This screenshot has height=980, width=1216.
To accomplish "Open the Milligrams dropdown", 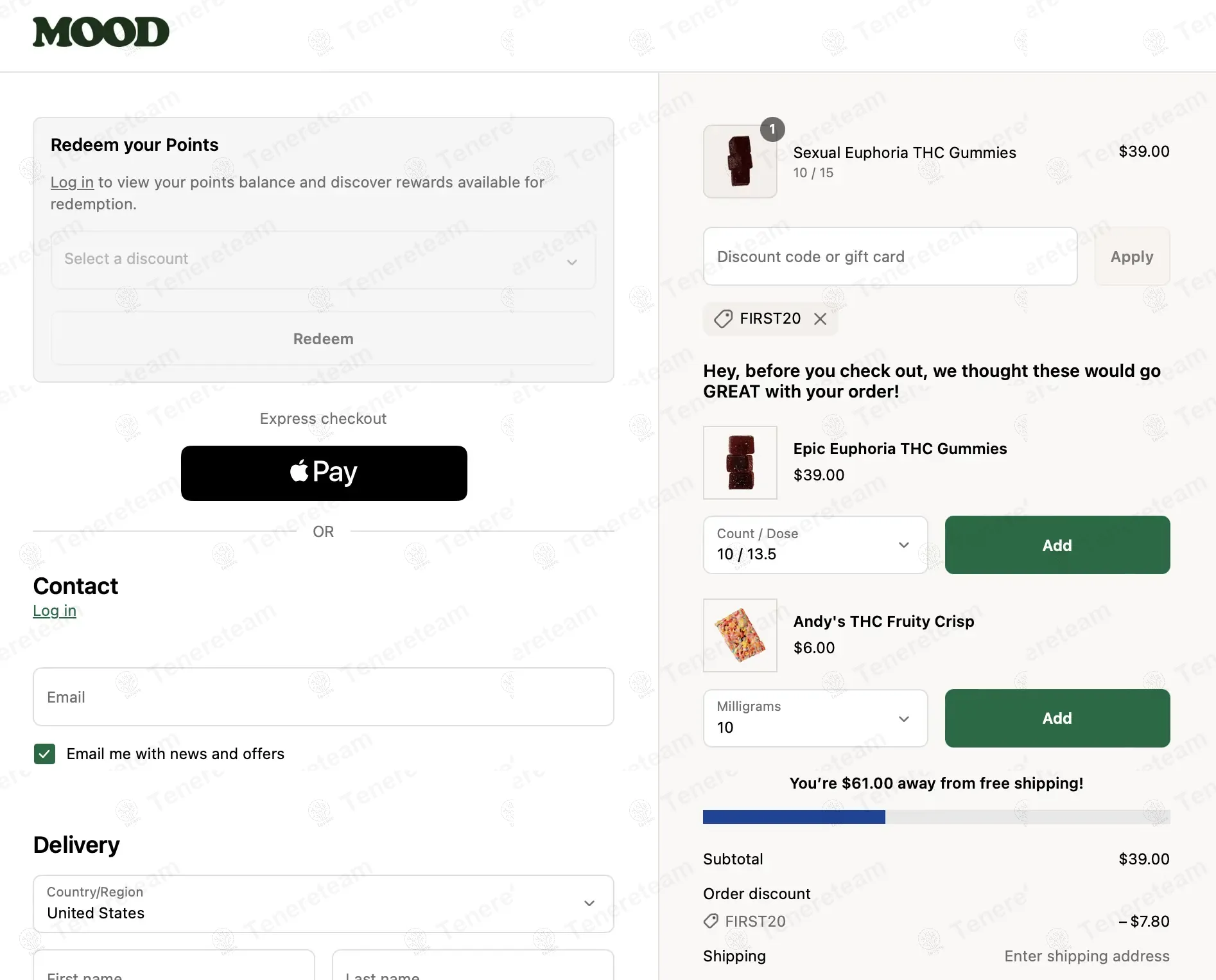I will 815,718.
